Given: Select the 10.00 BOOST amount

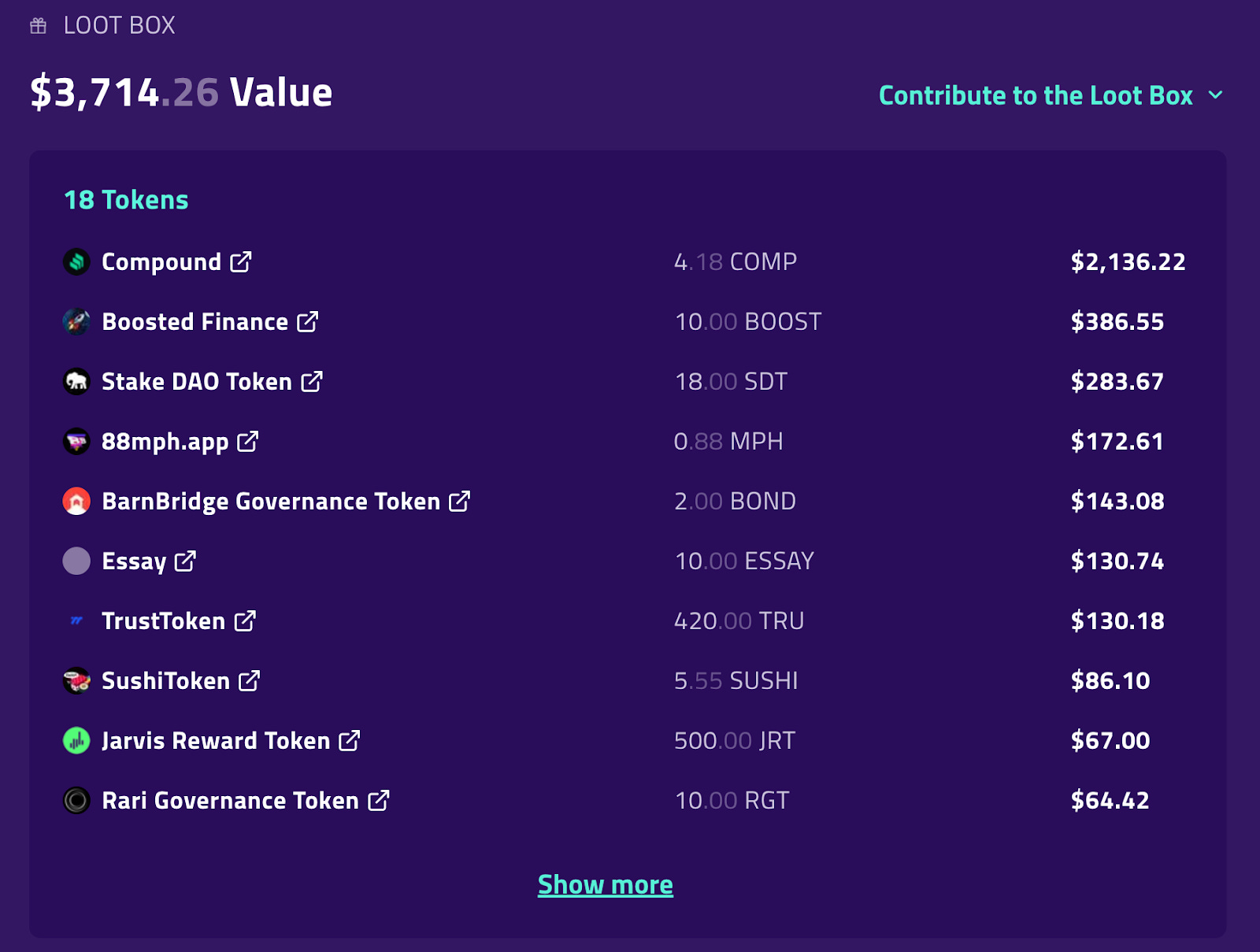Looking at the screenshot, I should click(748, 321).
